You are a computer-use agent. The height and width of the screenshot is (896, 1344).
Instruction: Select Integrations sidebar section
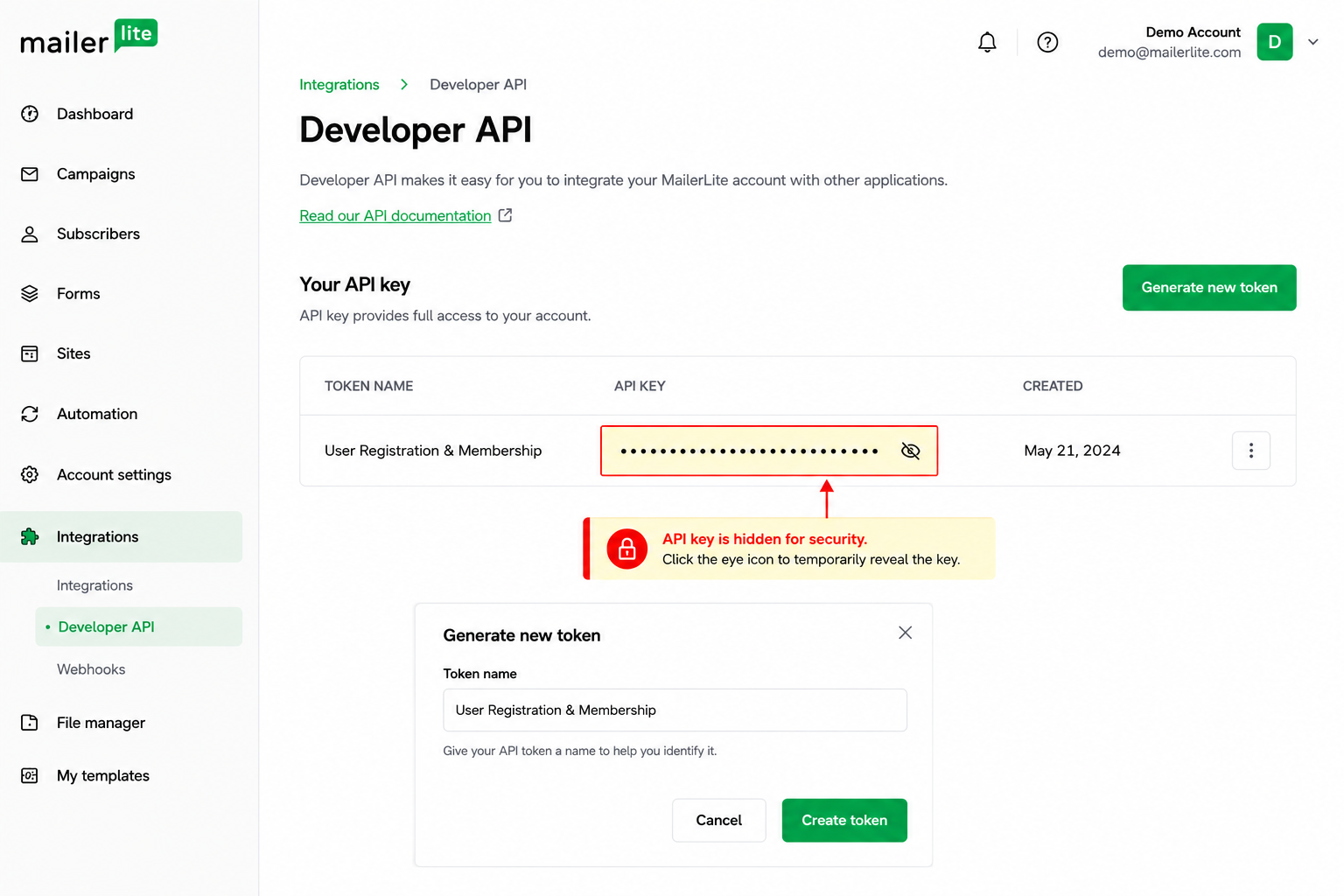(122, 536)
